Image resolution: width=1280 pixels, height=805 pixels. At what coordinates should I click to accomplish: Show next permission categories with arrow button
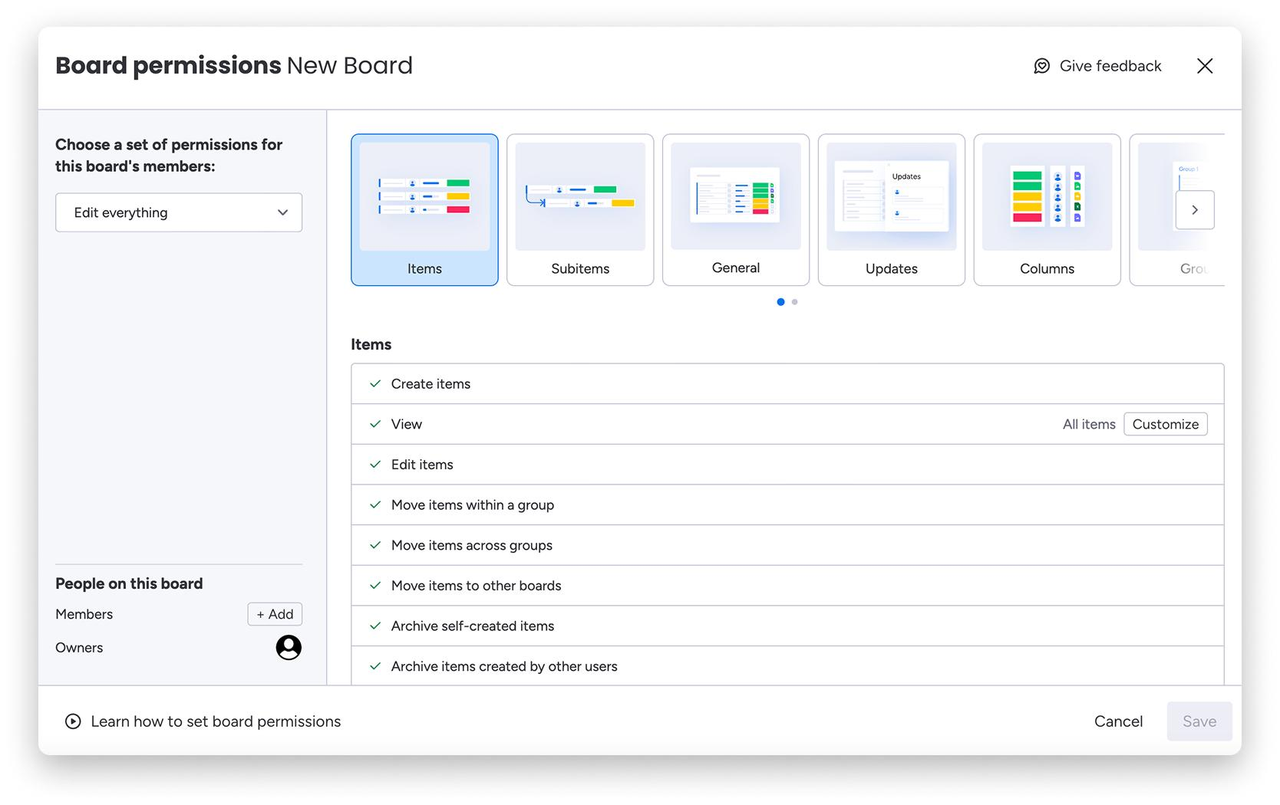click(x=1195, y=210)
